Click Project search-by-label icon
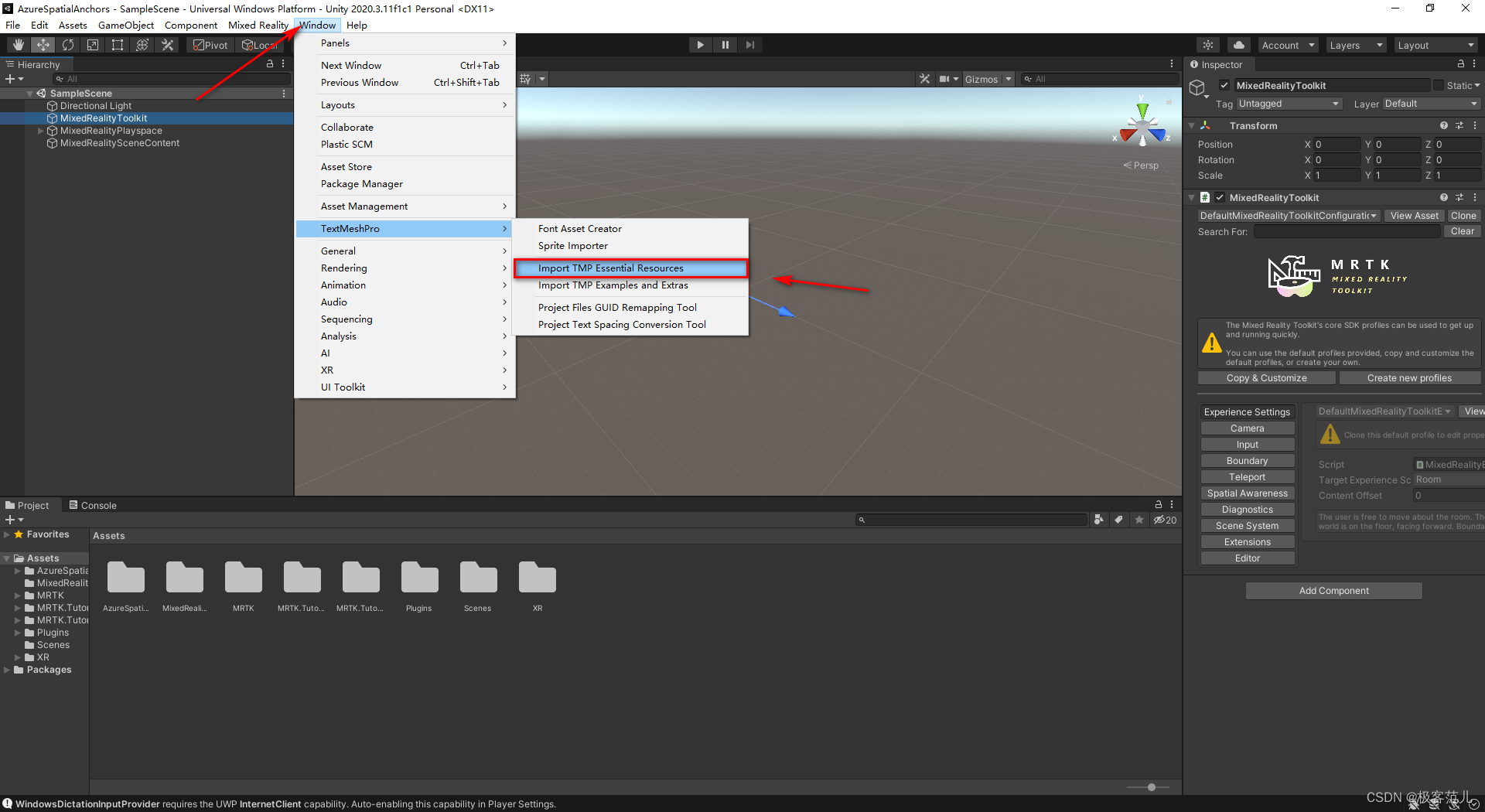Screen dimensions: 1485x812 click(x=1119, y=520)
